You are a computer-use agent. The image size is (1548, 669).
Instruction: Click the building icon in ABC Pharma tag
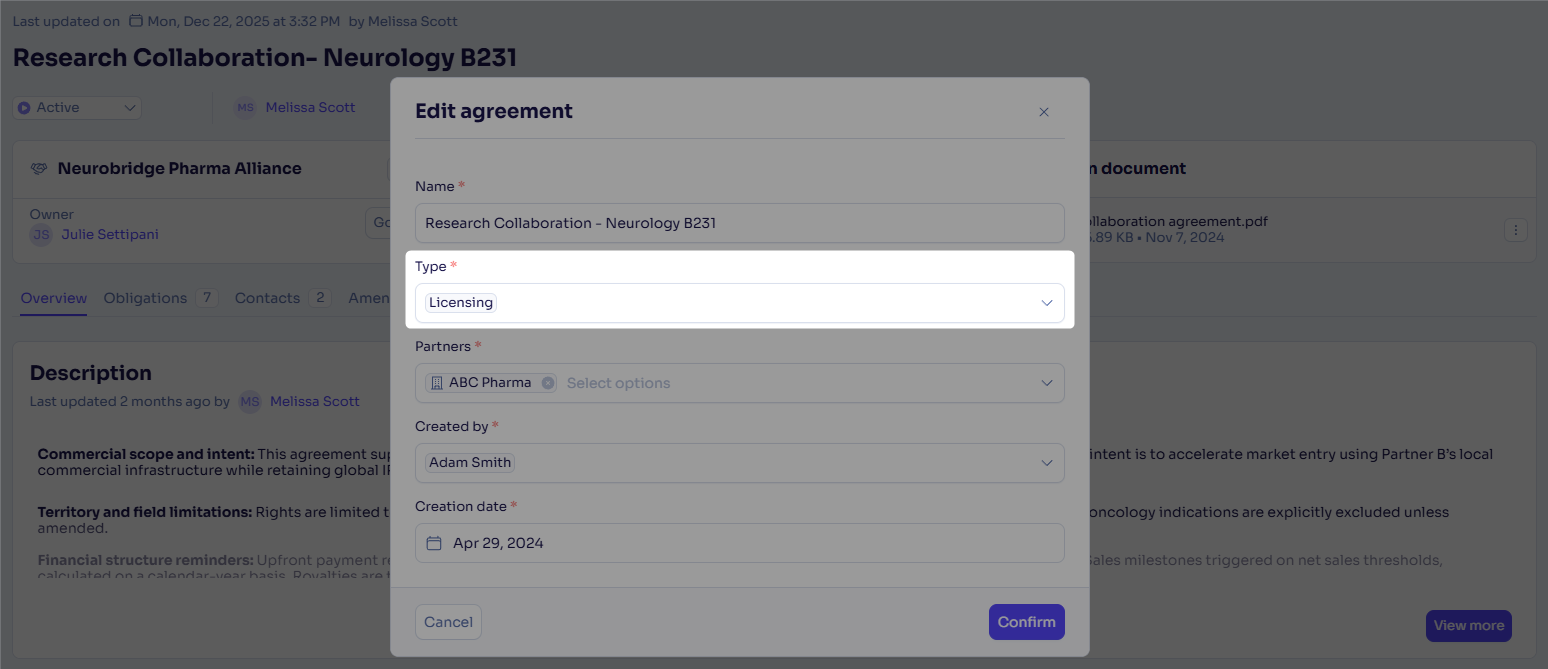click(x=436, y=383)
